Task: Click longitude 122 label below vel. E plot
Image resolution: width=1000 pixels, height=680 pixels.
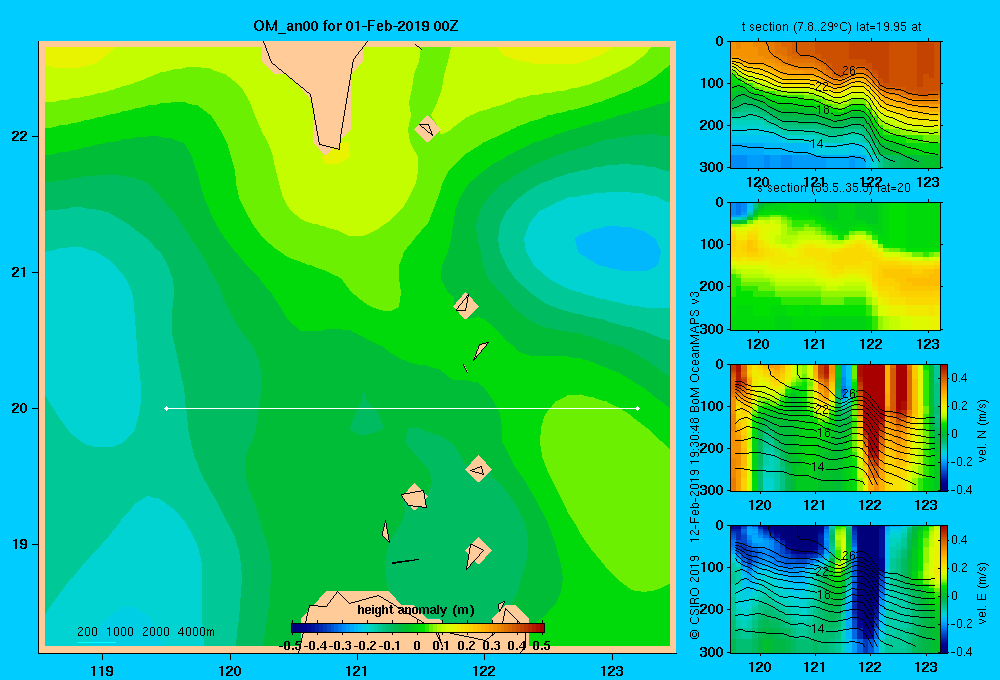Action: coord(870,667)
